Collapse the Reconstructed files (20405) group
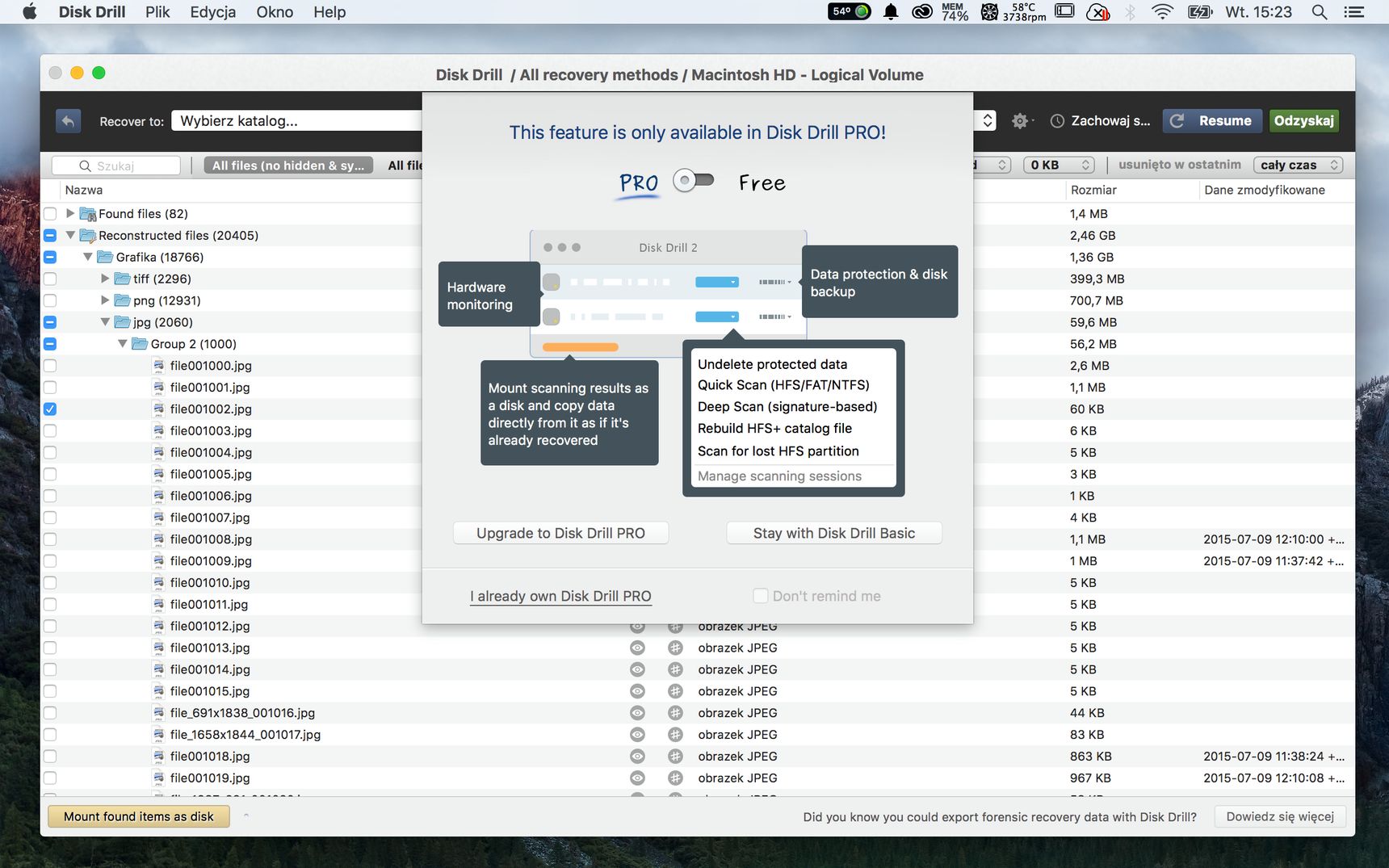 pyautogui.click(x=70, y=235)
